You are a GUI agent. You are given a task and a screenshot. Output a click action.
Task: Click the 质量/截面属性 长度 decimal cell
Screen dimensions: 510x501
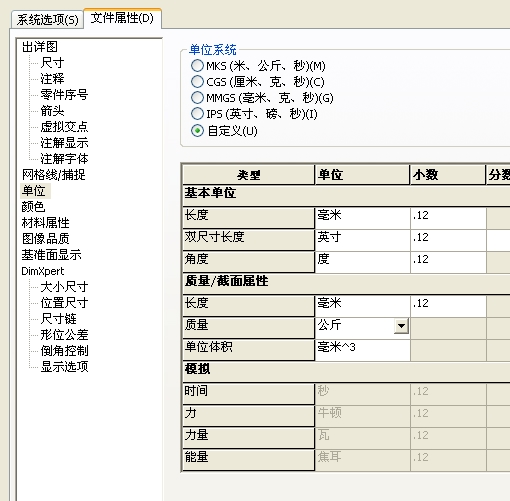point(448,306)
